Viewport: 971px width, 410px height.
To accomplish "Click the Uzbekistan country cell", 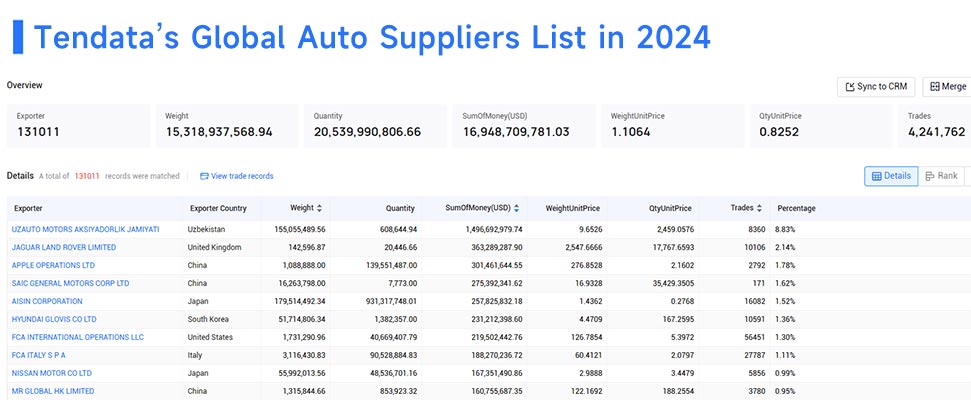I will [x=207, y=229].
